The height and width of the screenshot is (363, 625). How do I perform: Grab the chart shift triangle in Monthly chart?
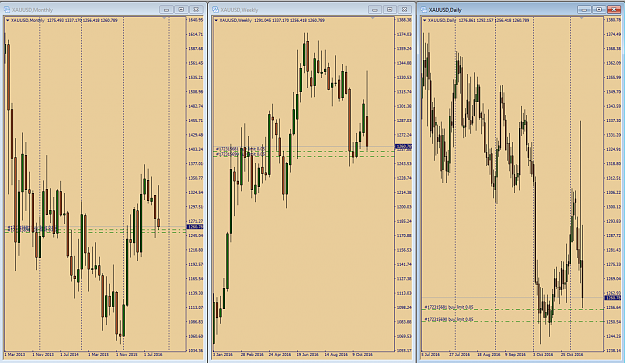[164, 18]
